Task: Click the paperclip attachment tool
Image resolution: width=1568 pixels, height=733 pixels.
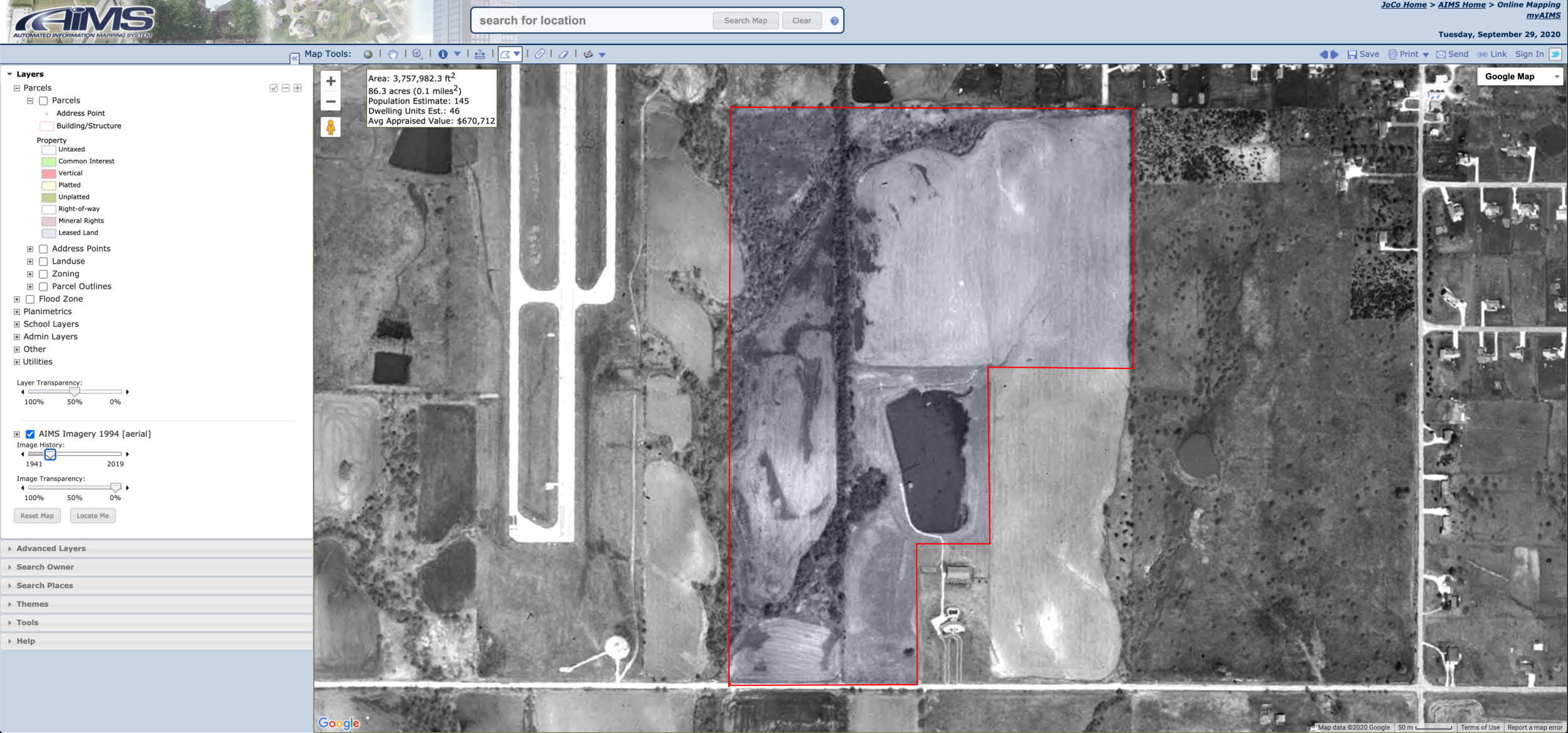Action: 539,55
